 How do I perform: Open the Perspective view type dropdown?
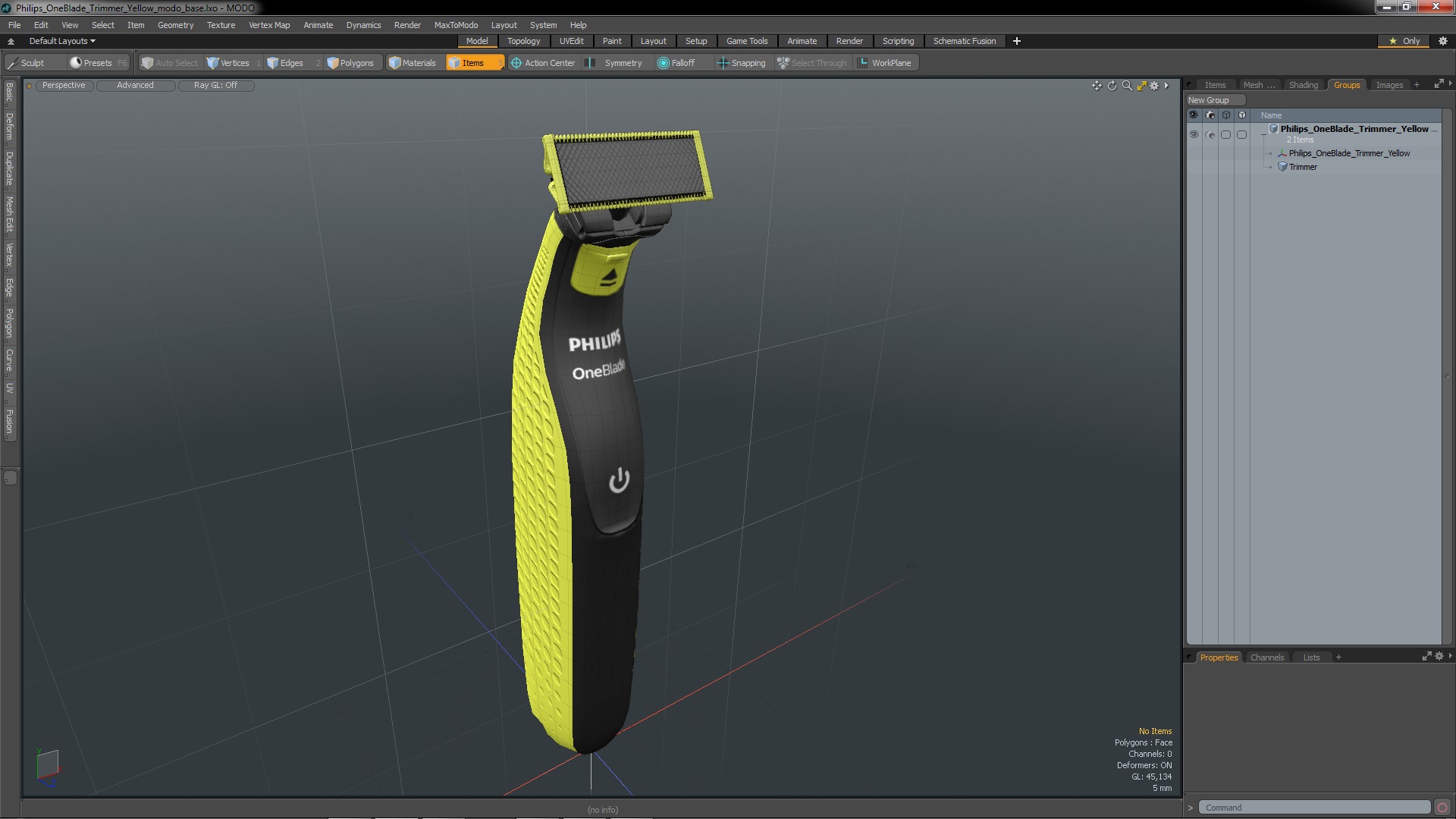pyautogui.click(x=64, y=85)
